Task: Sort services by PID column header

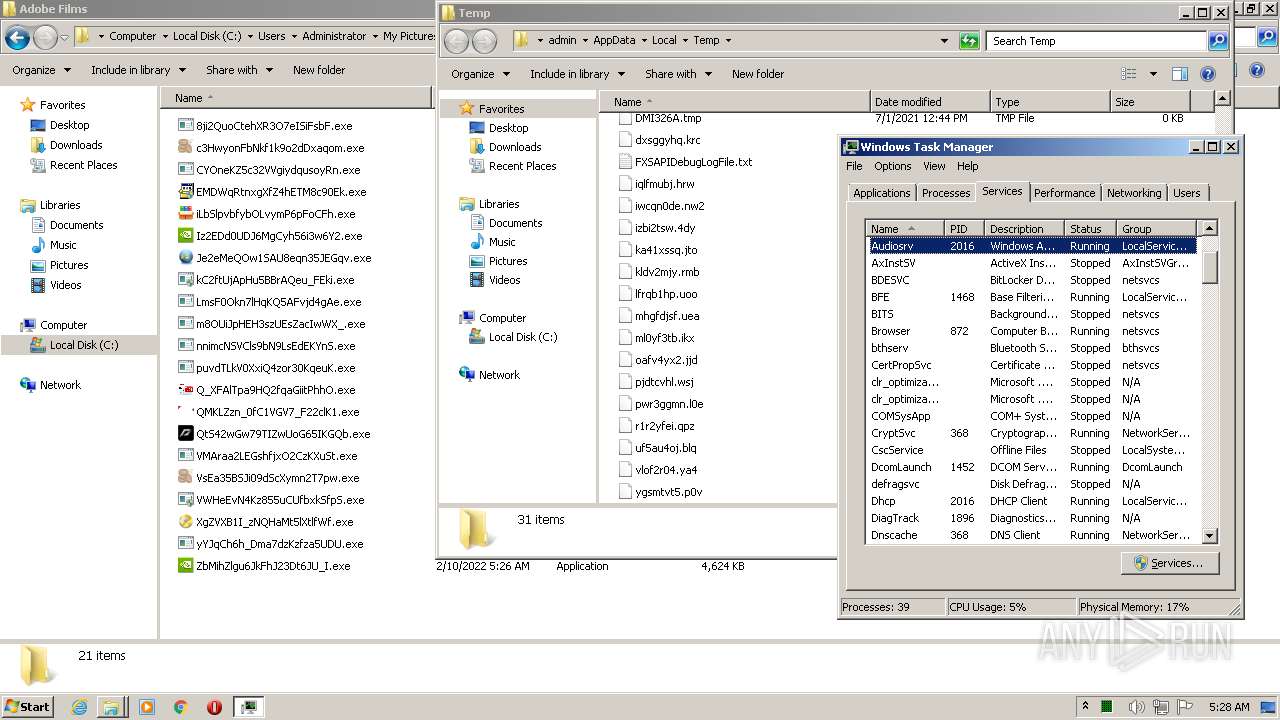Action: 964,229
